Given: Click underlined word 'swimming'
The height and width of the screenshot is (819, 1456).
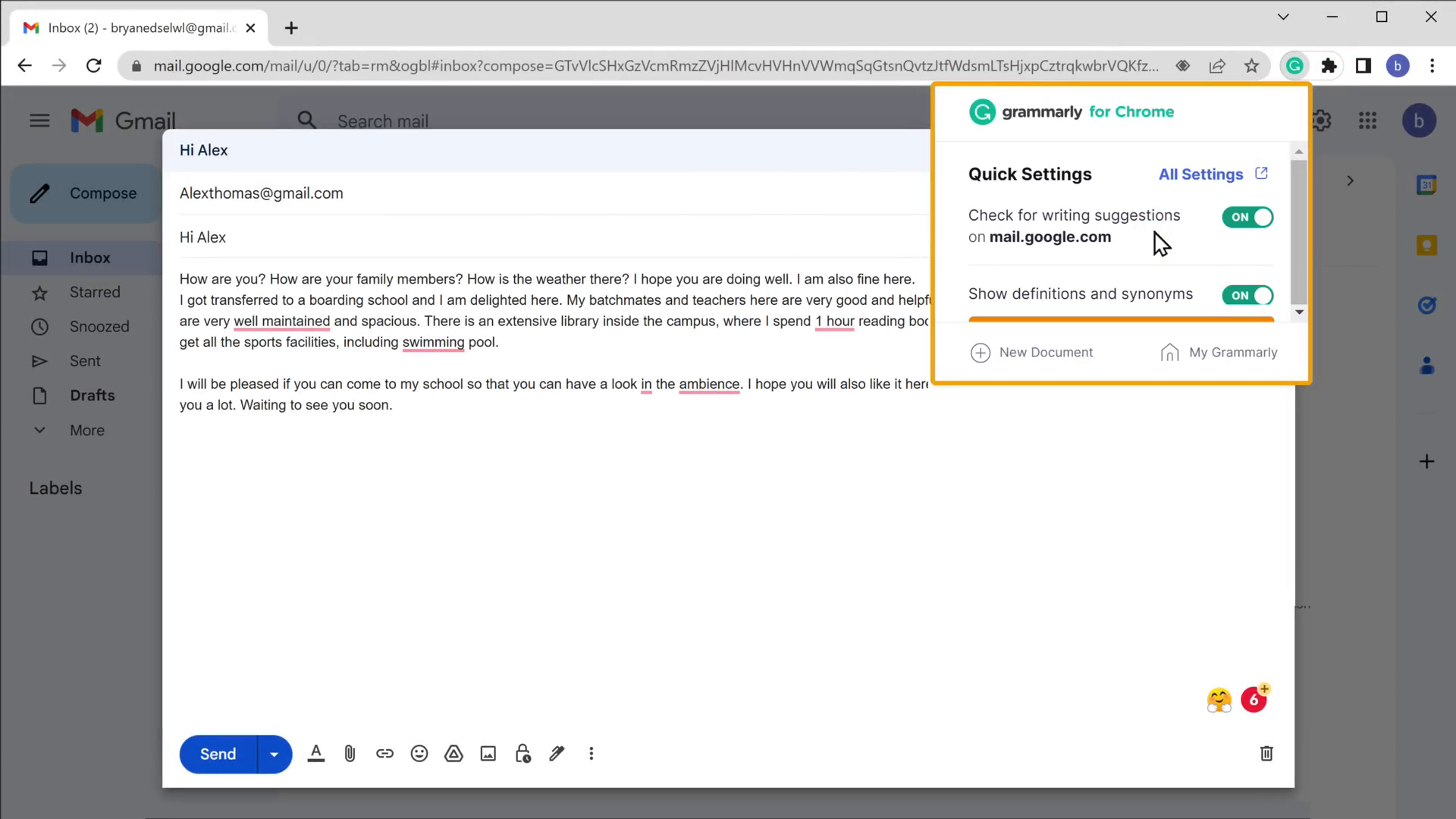Looking at the screenshot, I should click(433, 343).
